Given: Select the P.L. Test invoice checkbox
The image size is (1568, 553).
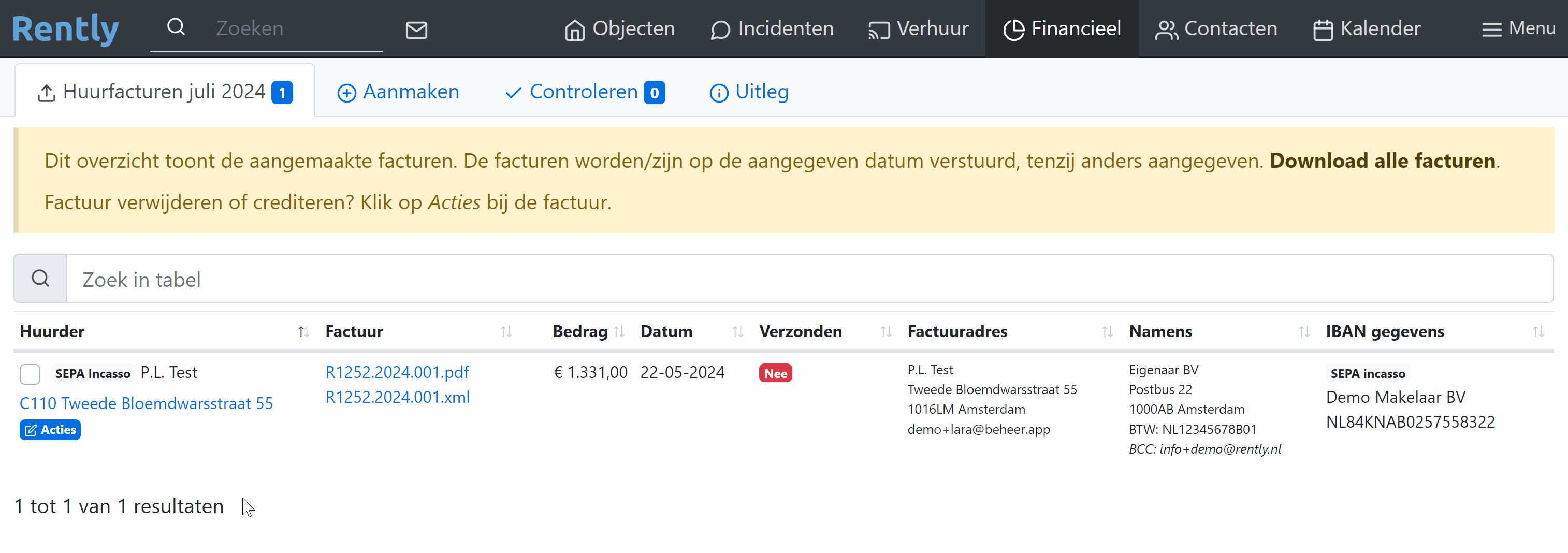Looking at the screenshot, I should (x=30, y=373).
